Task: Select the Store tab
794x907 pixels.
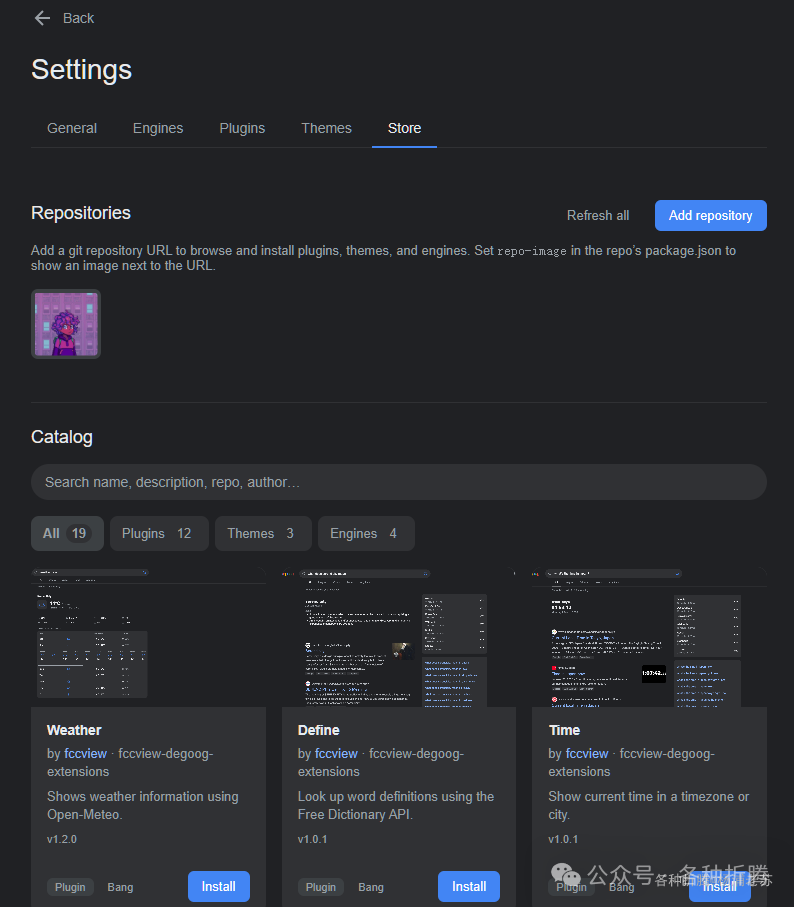Action: click(x=404, y=128)
